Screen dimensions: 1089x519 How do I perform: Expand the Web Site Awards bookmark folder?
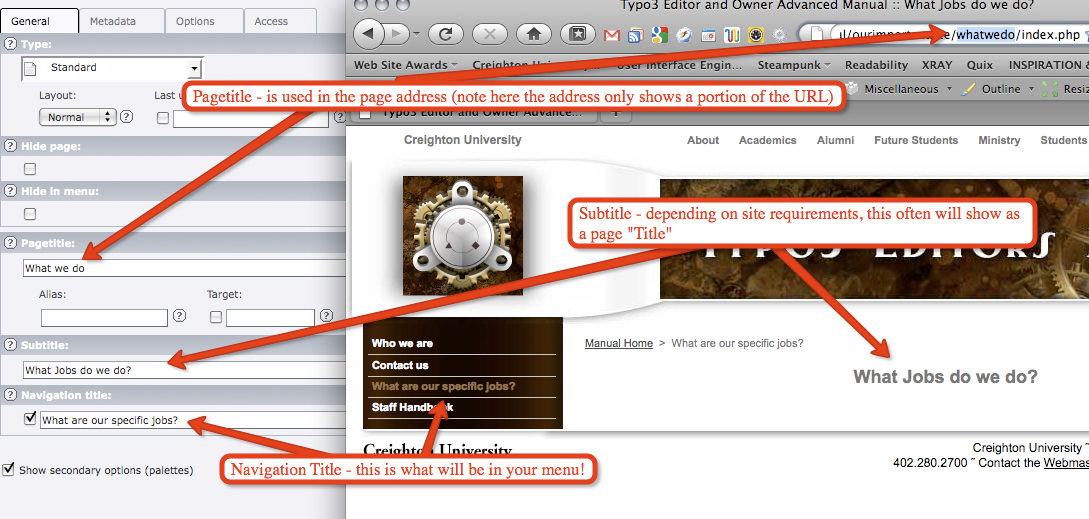pos(405,65)
